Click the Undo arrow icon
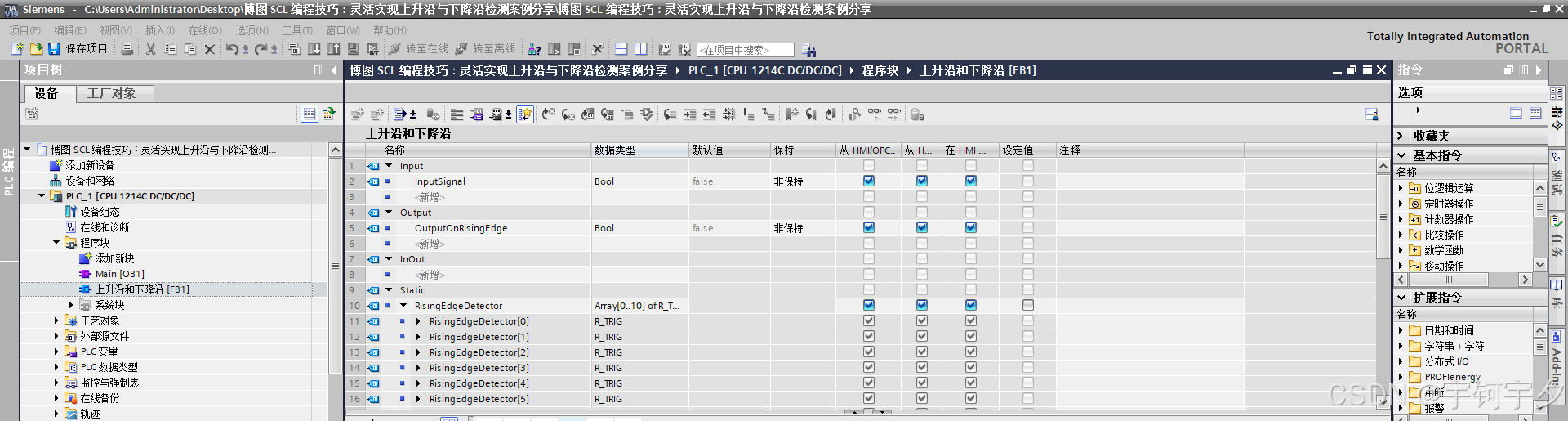This screenshot has height=421, width=1568. click(x=232, y=49)
